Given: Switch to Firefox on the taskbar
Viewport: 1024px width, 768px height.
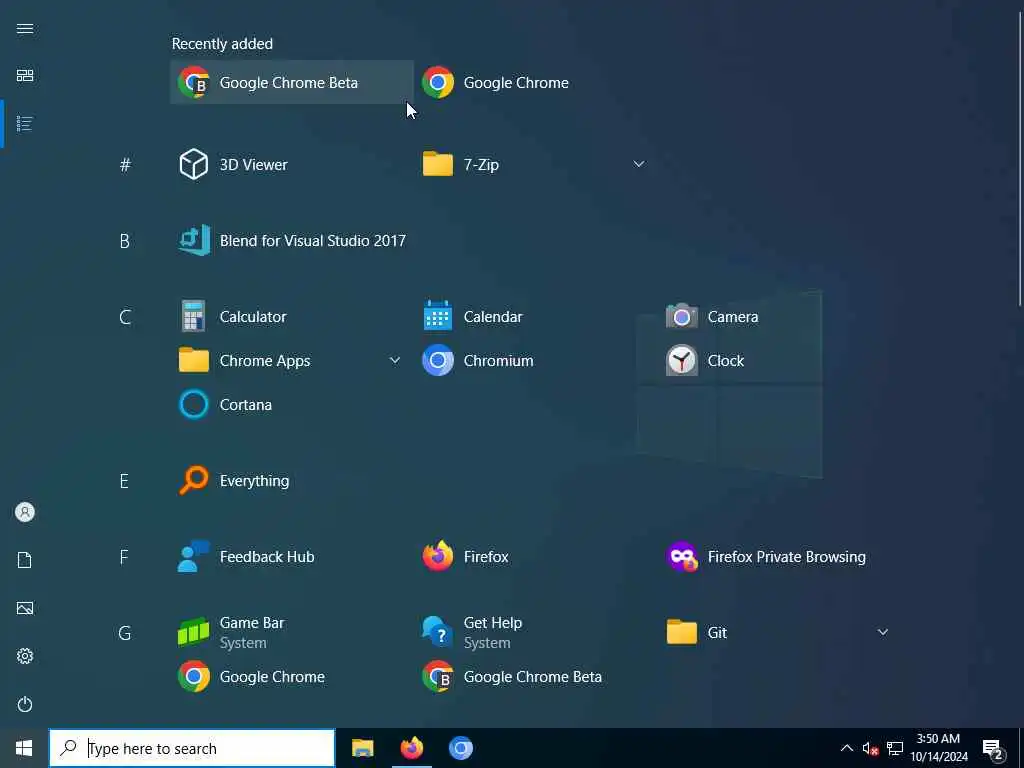Looking at the screenshot, I should click(x=411, y=748).
